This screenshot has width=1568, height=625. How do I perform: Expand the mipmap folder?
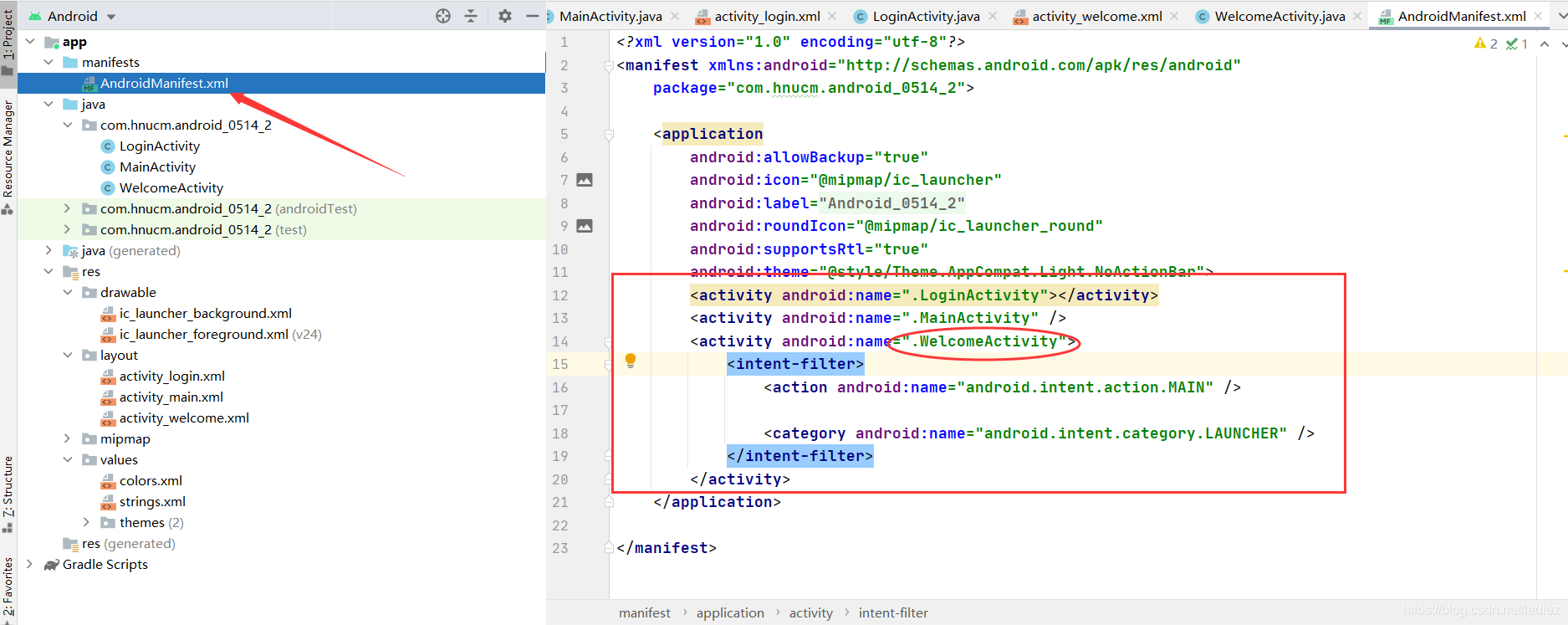(68, 438)
